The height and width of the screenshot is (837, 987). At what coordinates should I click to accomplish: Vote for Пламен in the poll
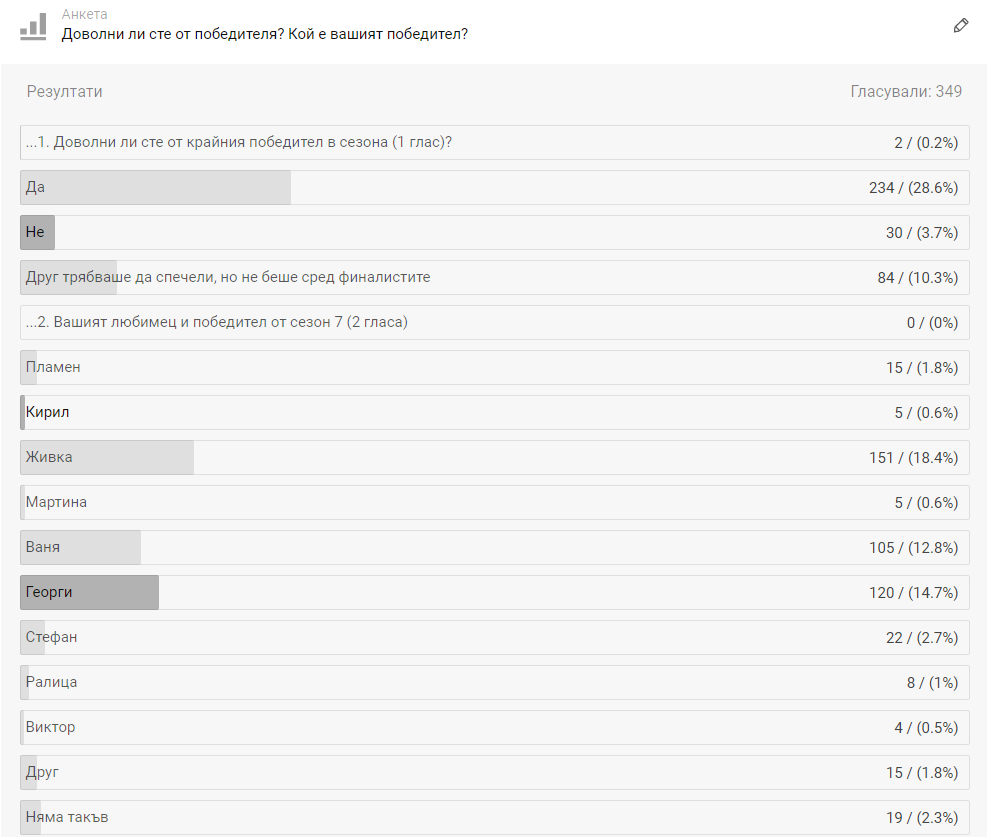point(495,368)
